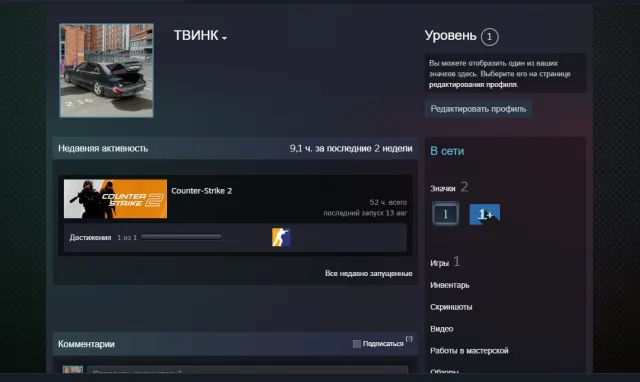Open the Инвентарь link
Screen dimensions: 640x382
(449, 285)
